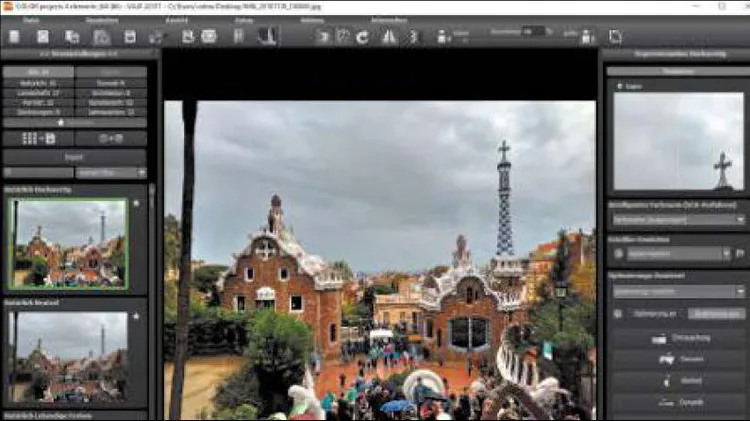Viewport: 750px width, 421px height.
Task: Click the toolbar icon below Ansicht menu
Action: pyautogui.click(x=188, y=36)
